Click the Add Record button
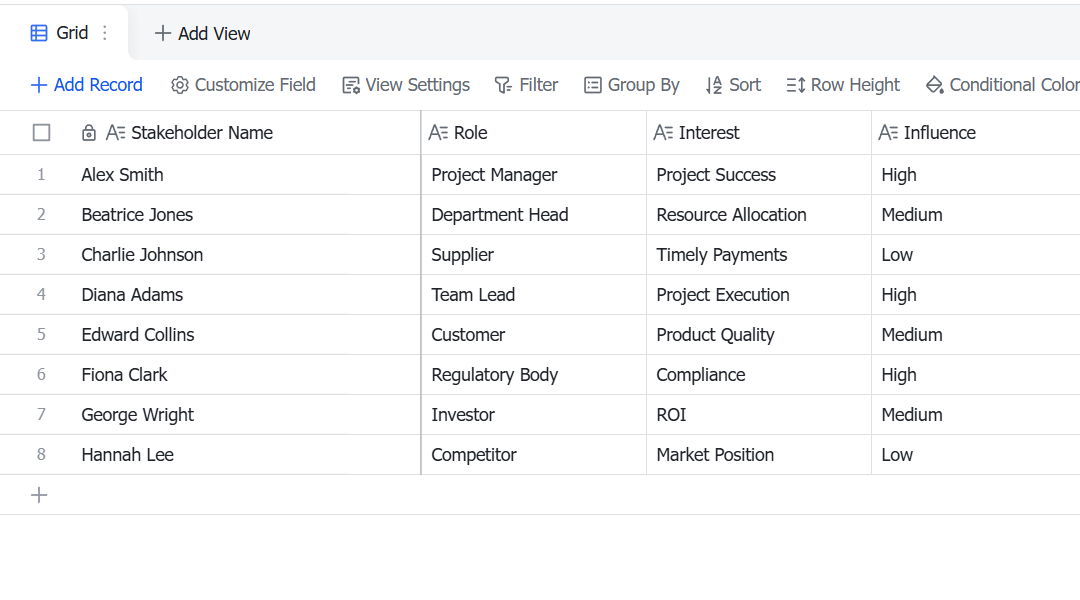1080x600 pixels. click(x=87, y=85)
